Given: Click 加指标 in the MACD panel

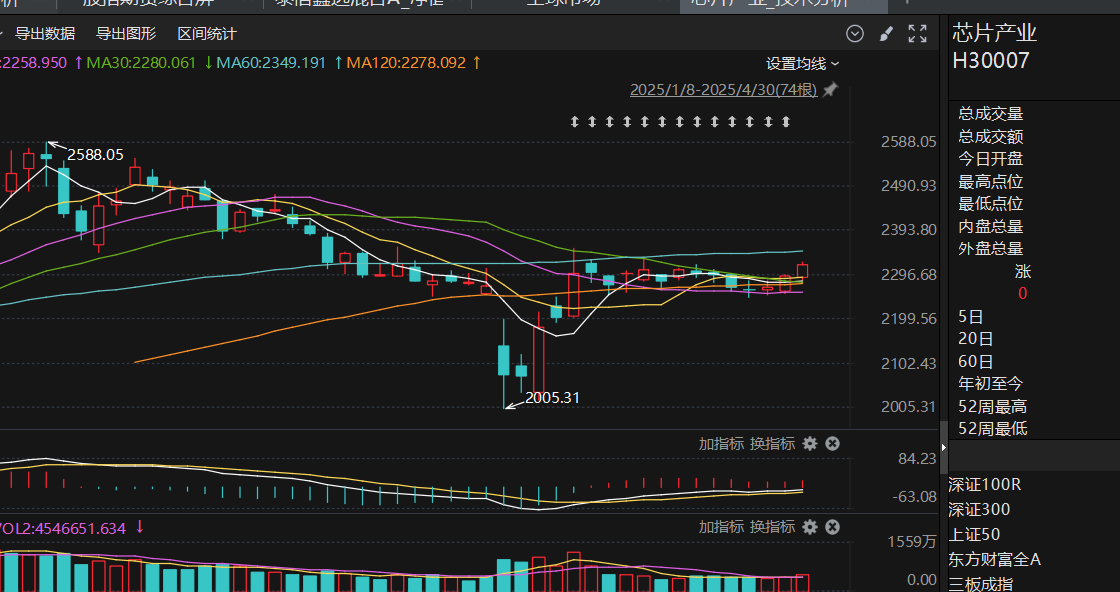Looking at the screenshot, I should click(721, 443).
